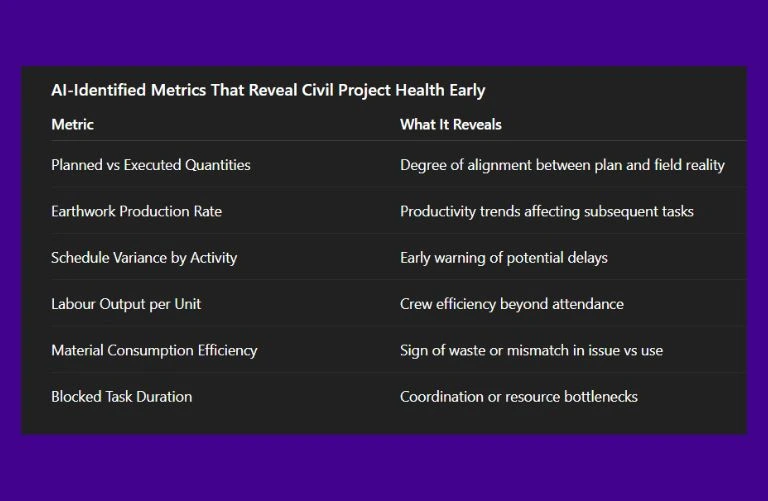
Task: Click the waste or mismatch description text
Action: point(531,350)
